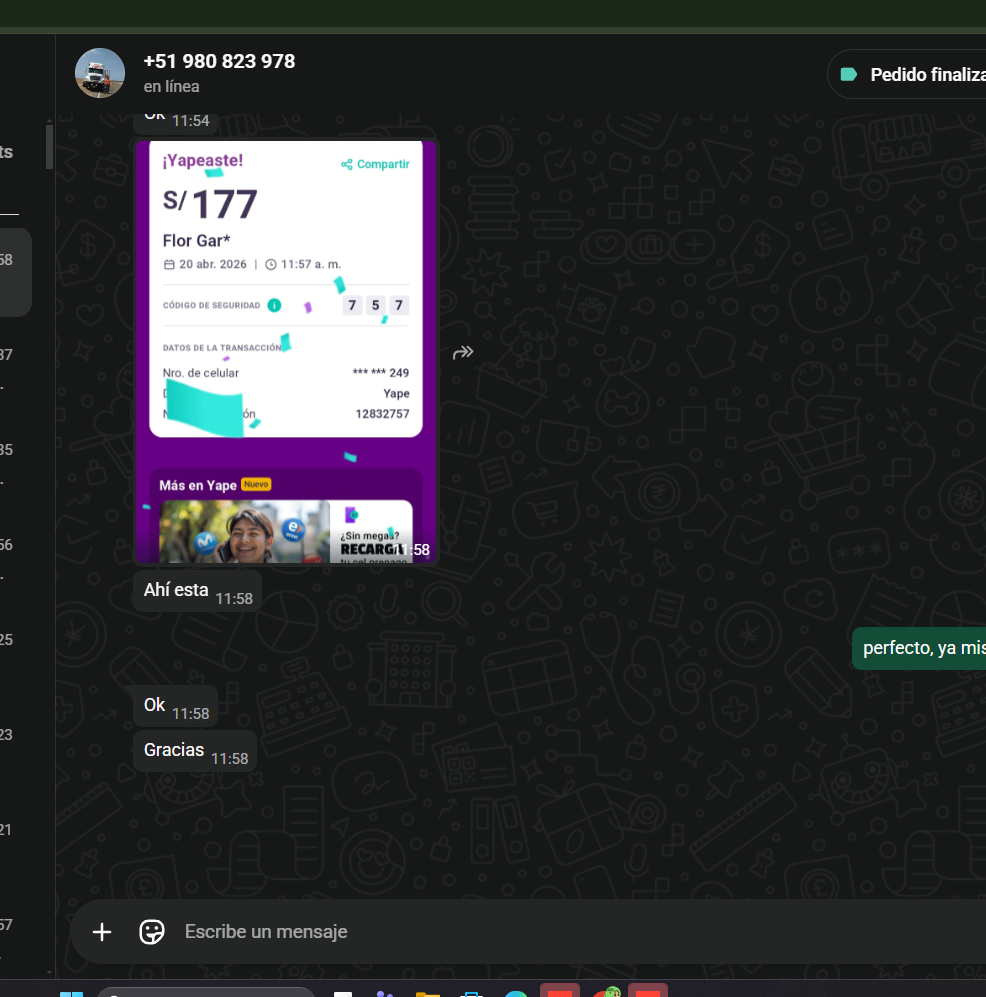The image size is (986, 997).
Task: Open the Yape S/ 177 receipt image
Action: tap(286, 350)
